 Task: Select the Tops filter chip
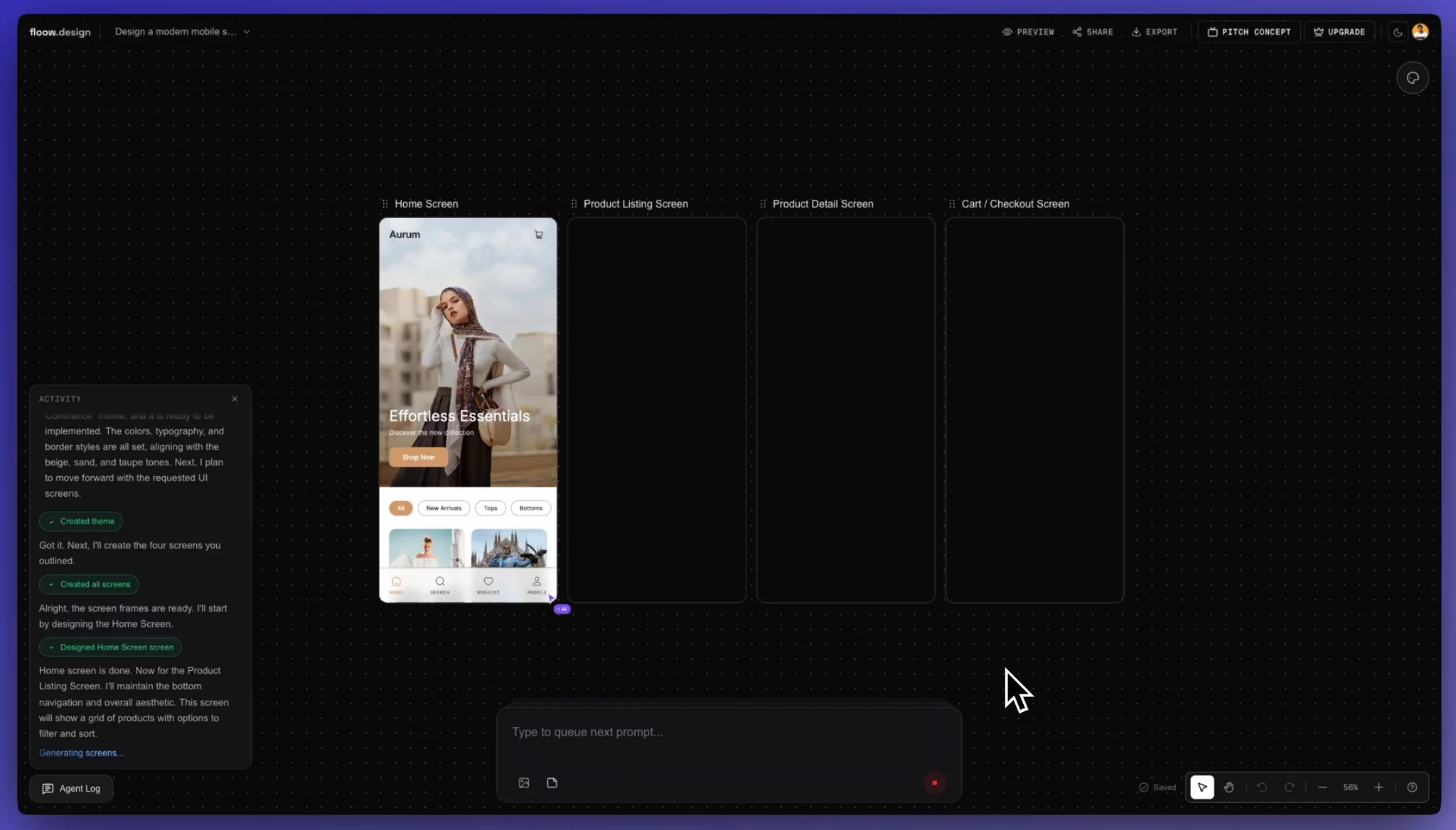click(x=491, y=508)
